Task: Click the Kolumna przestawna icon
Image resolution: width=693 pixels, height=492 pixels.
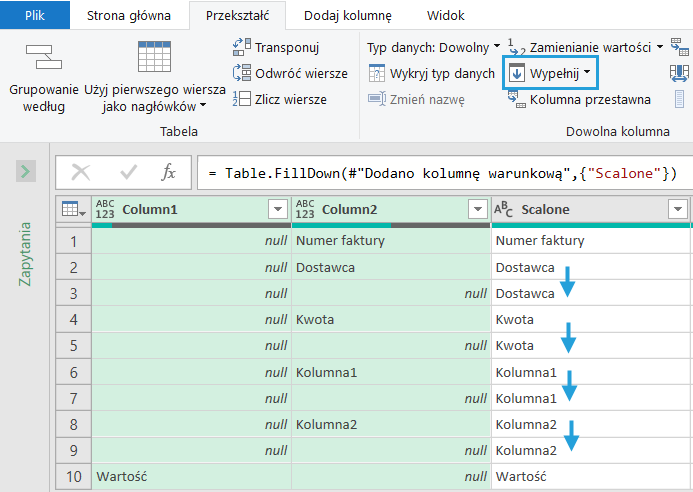Action: (516, 99)
